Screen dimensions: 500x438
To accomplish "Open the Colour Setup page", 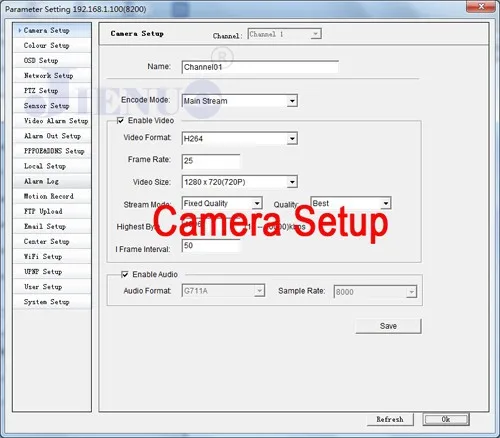I will coord(52,45).
